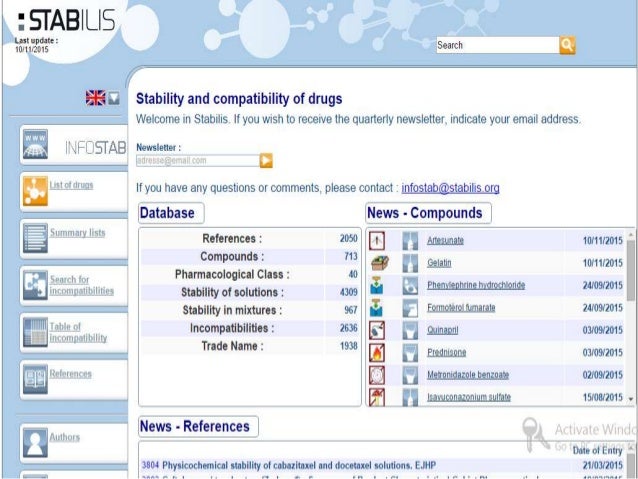Open Phenylephrine hydrochloride link

coord(476,285)
